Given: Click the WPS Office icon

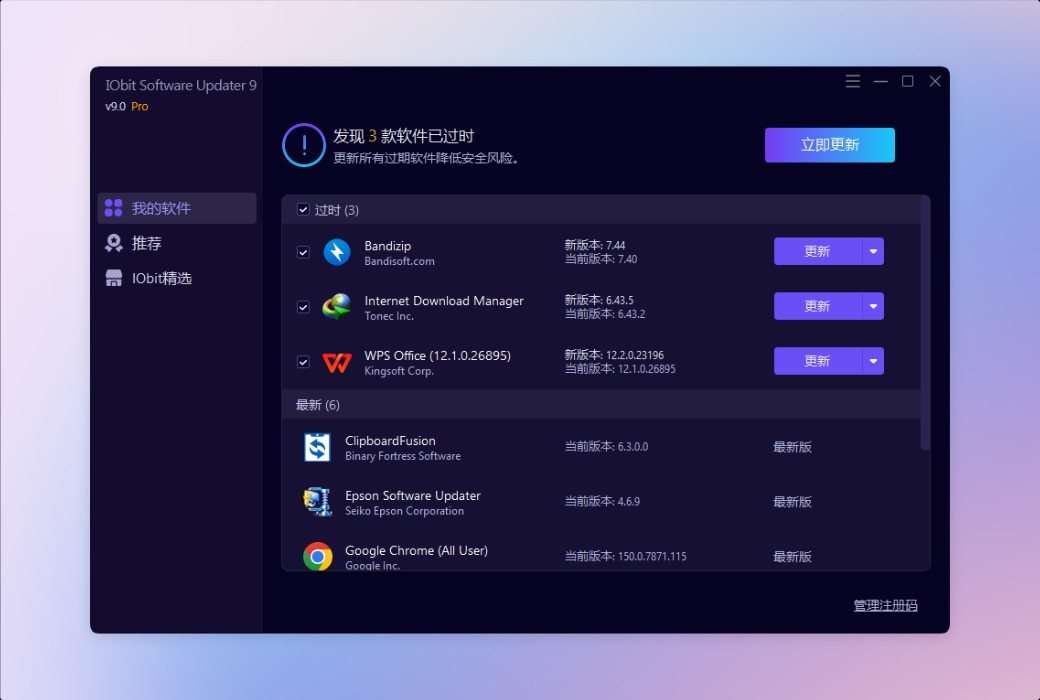Looking at the screenshot, I should [x=337, y=362].
